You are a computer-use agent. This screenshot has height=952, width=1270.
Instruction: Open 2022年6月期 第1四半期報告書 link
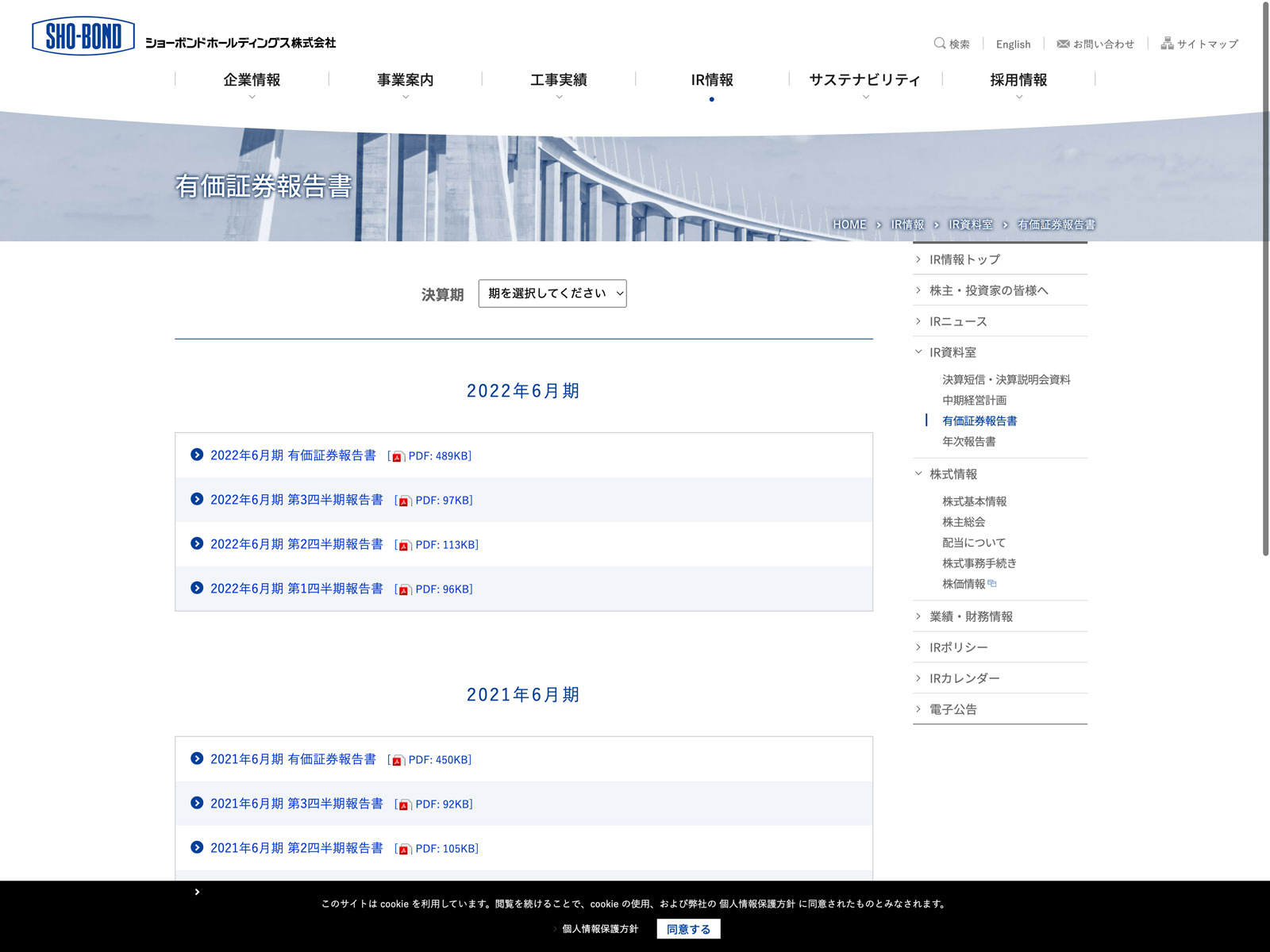[x=296, y=589]
